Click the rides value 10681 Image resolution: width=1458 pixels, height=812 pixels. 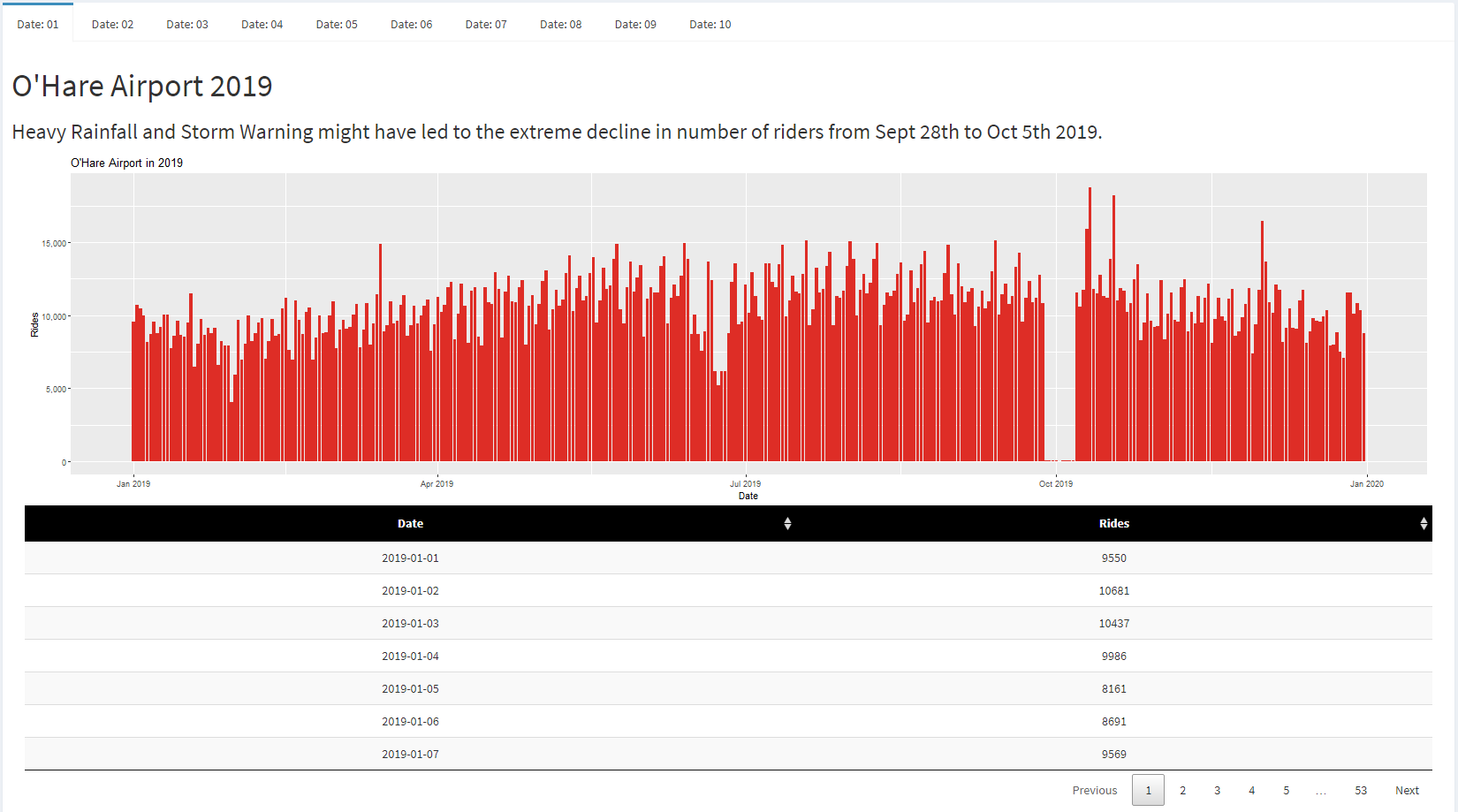(1114, 591)
